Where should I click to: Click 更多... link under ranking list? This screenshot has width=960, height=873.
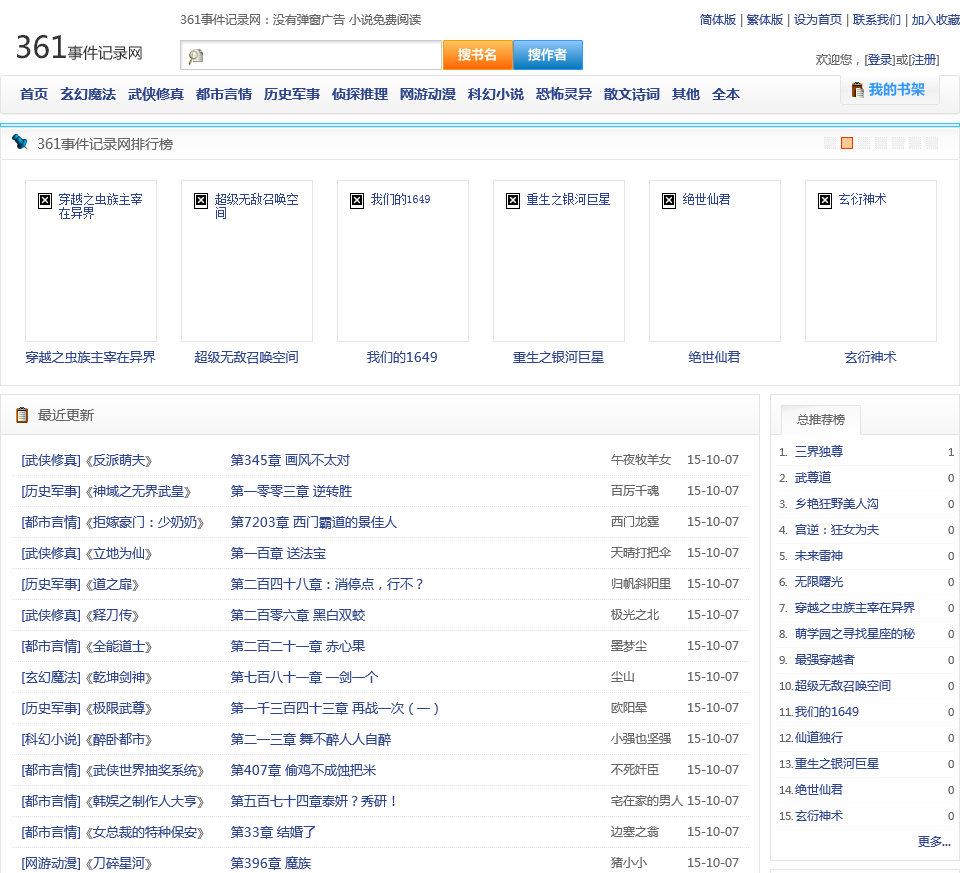[x=934, y=842]
